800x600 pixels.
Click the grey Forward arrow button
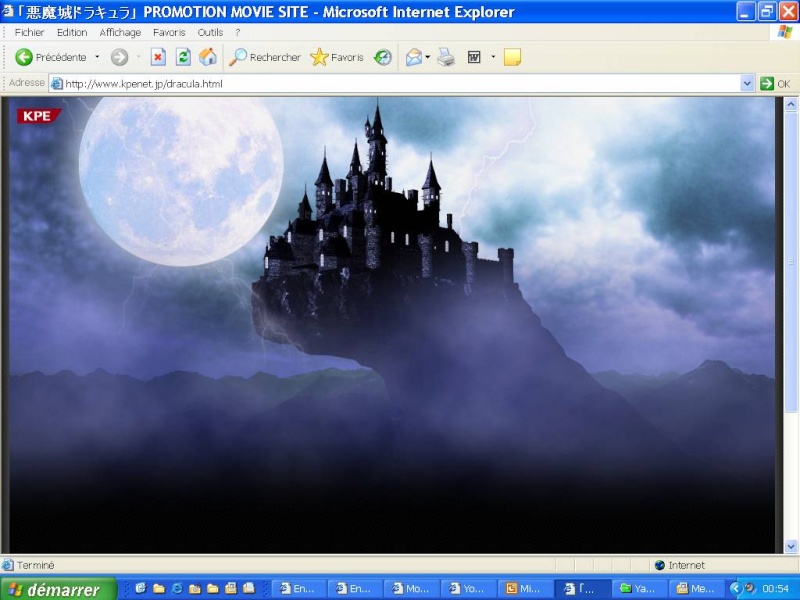click(x=119, y=57)
